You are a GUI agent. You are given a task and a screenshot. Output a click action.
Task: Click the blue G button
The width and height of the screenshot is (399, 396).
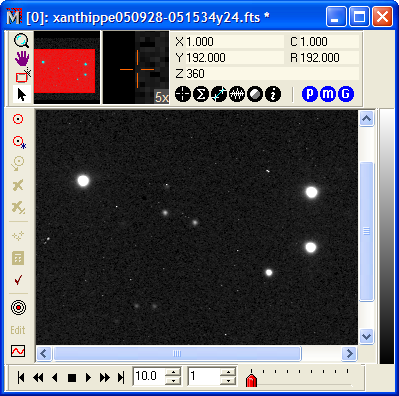[346, 94]
